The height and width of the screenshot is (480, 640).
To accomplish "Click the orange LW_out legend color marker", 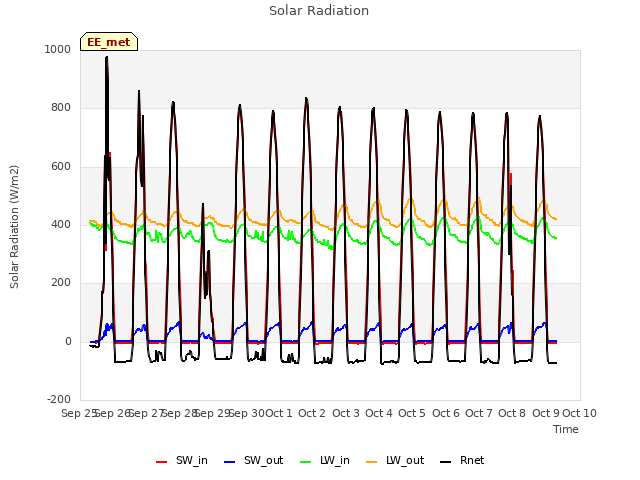I will click(x=372, y=462).
